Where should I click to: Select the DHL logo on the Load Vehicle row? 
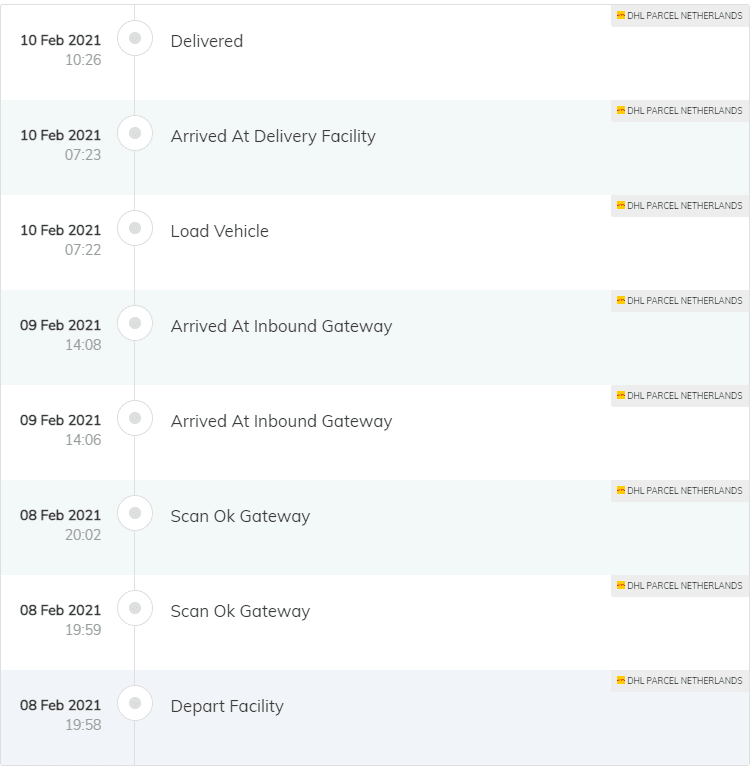(x=621, y=206)
